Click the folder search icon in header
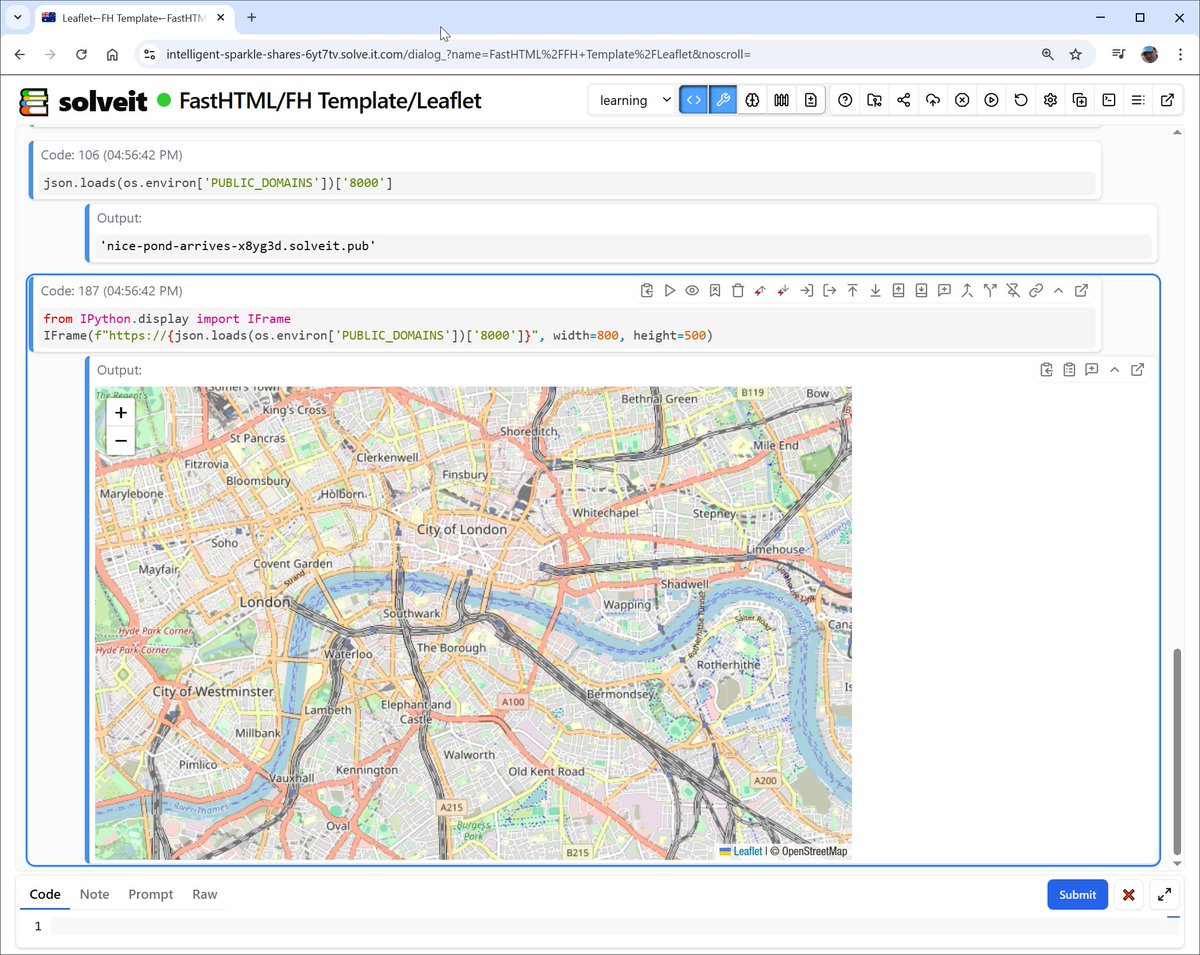This screenshot has width=1200, height=955. click(x=875, y=100)
